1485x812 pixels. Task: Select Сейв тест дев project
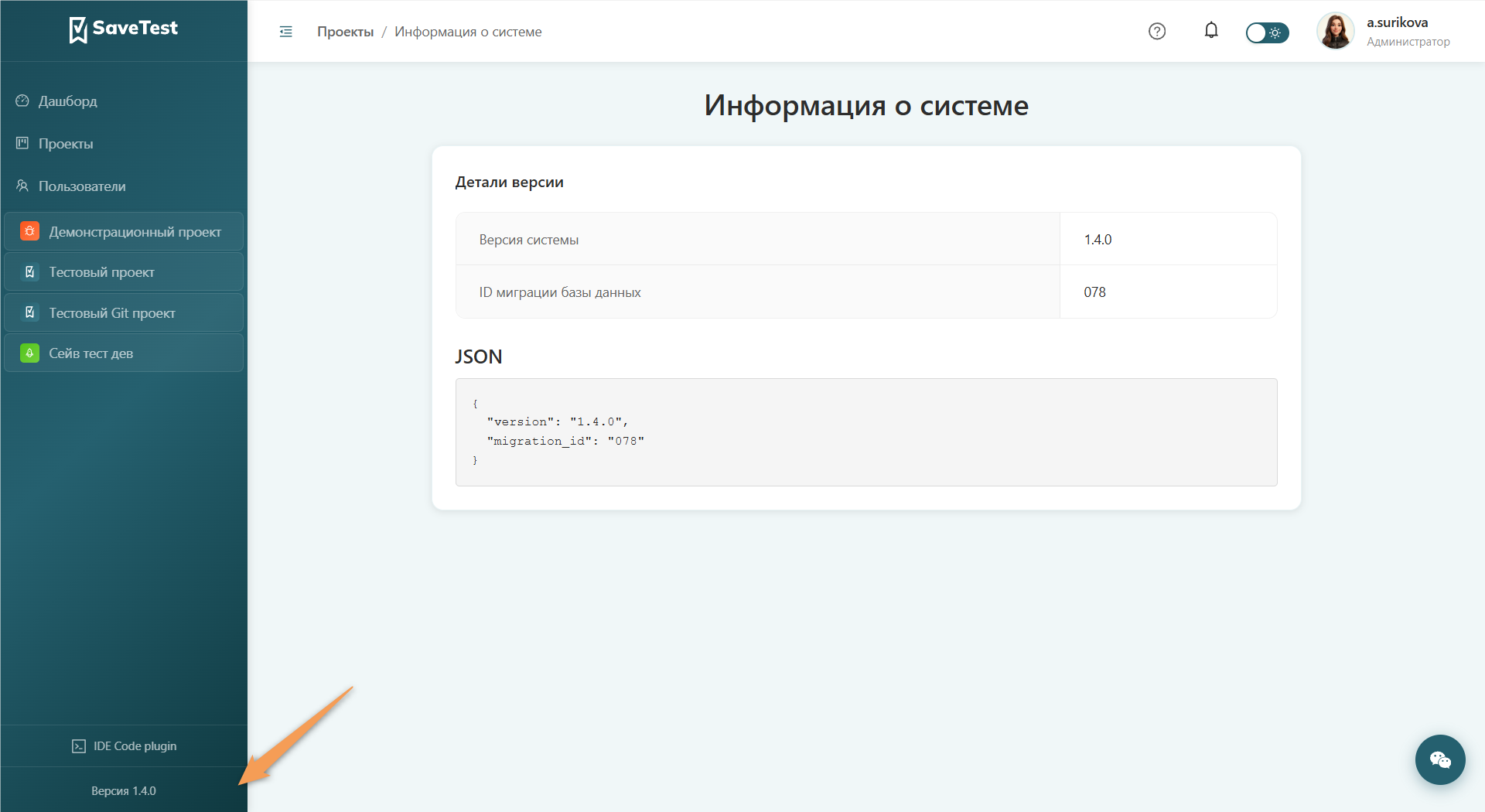(x=124, y=353)
